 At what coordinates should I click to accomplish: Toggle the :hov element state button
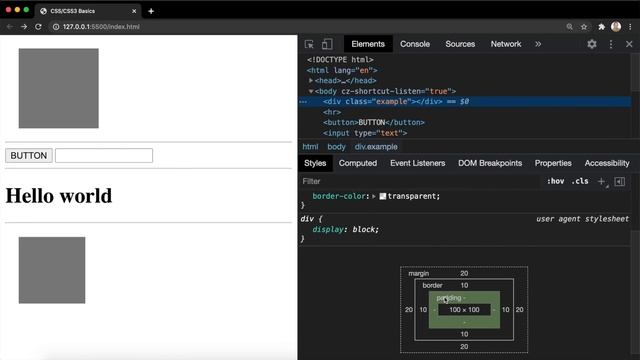click(x=556, y=181)
